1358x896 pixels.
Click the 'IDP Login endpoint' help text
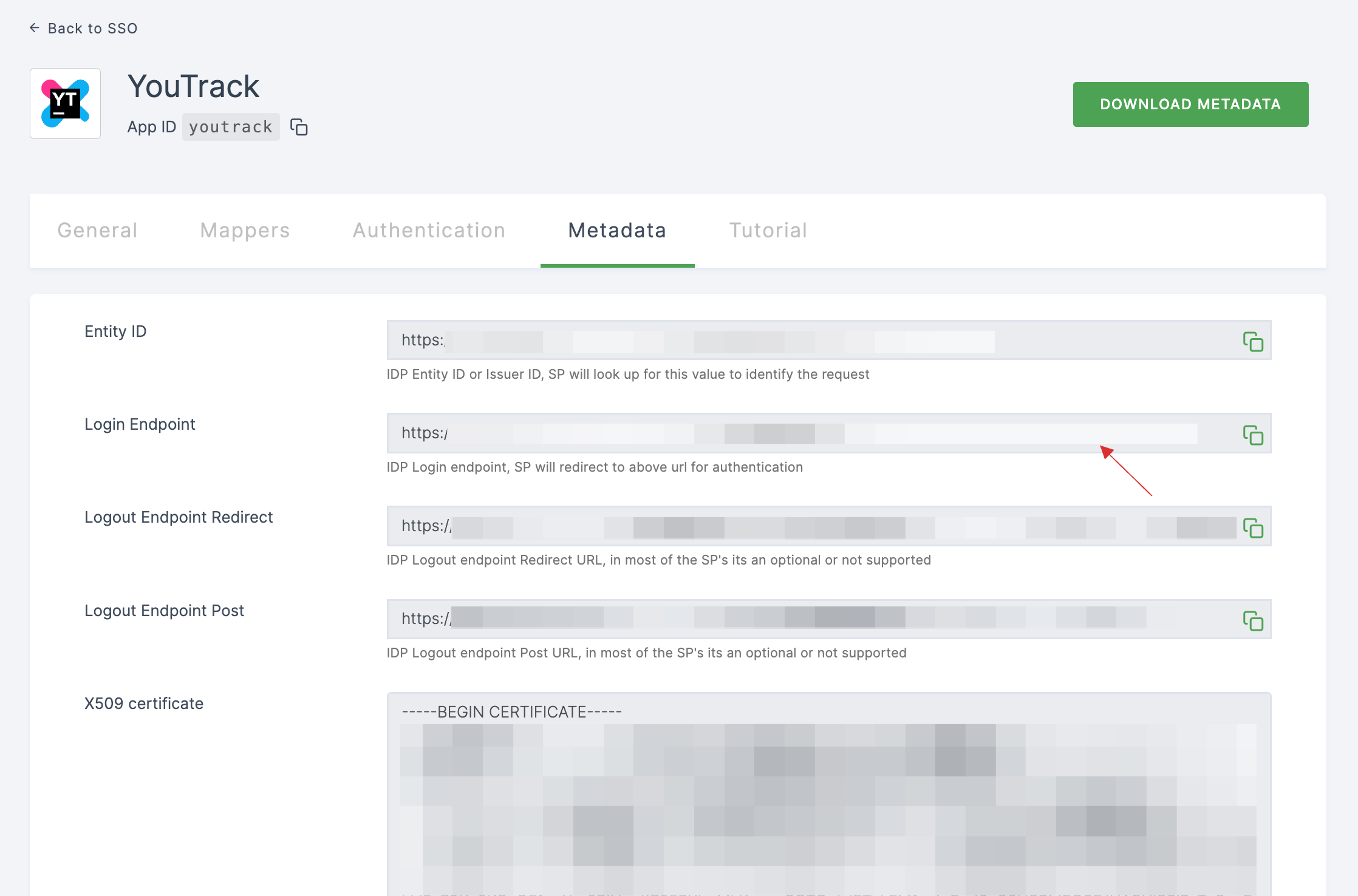pos(595,467)
